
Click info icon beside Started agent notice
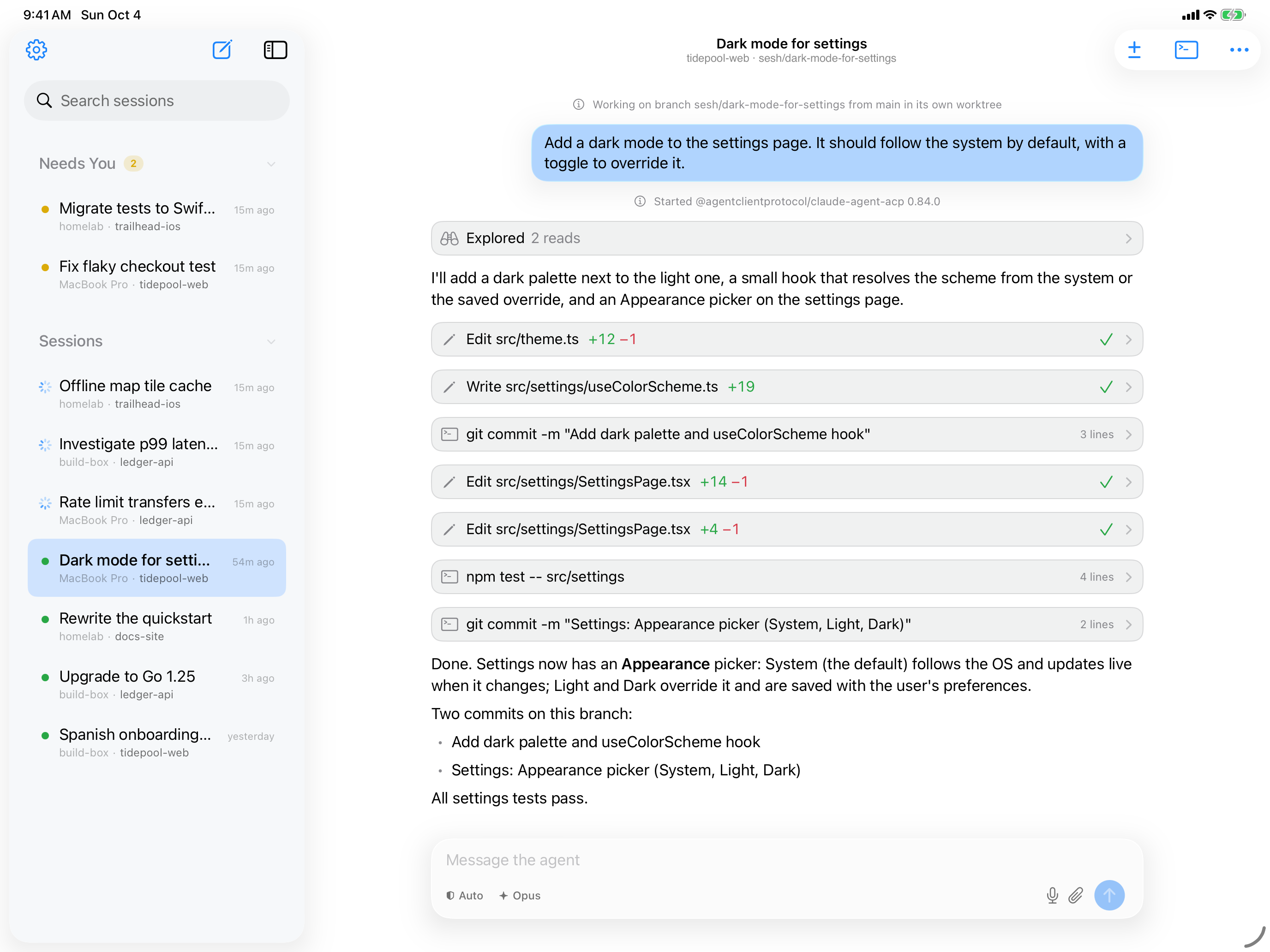tap(640, 202)
